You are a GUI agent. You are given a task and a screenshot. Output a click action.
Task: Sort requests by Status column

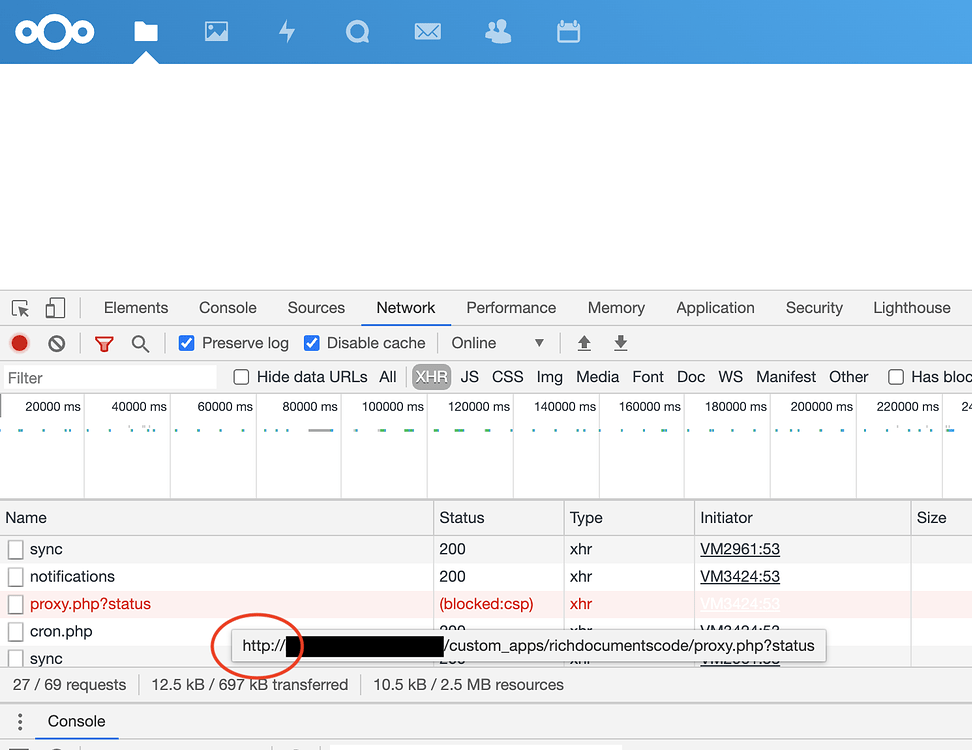pos(498,518)
